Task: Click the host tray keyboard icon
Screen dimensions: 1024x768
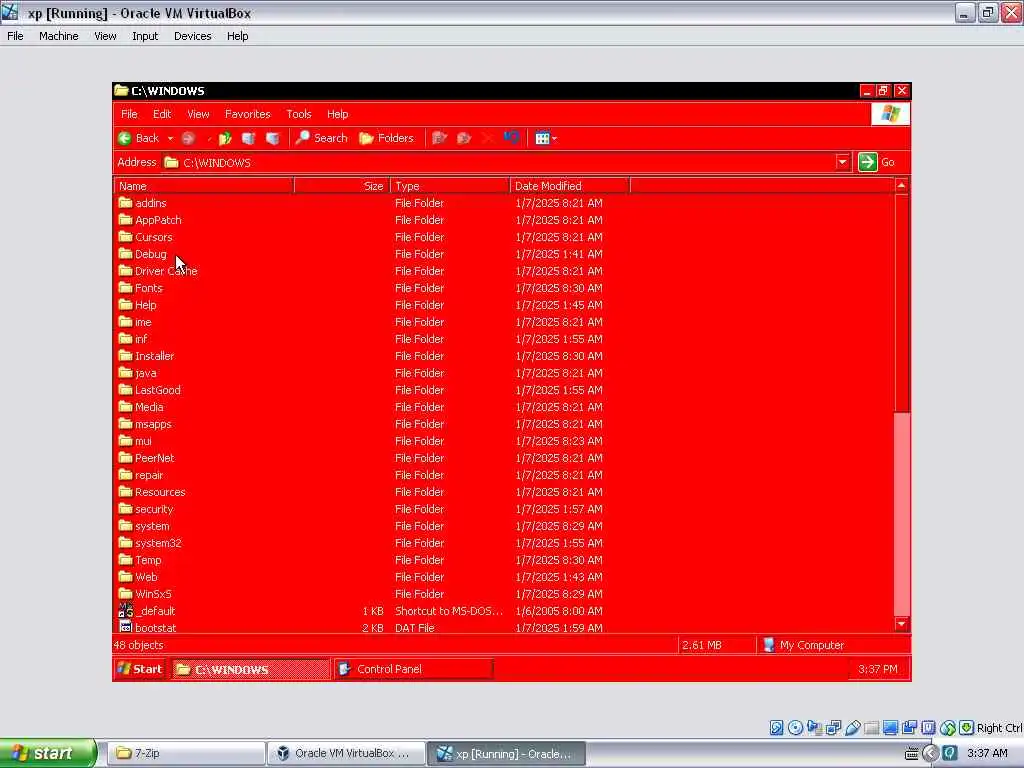Action: point(912,754)
